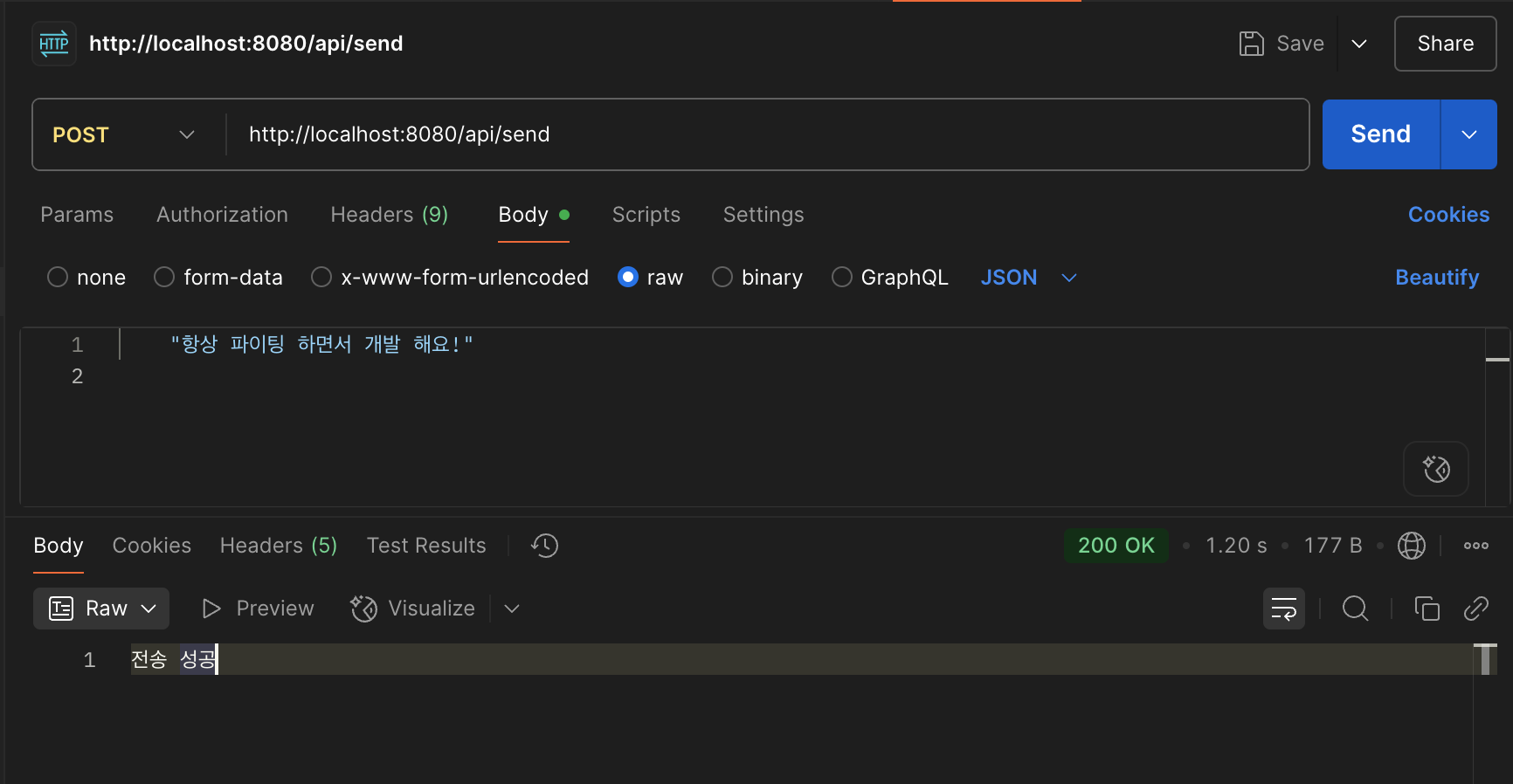Click the response pane scrollbar thumb
Viewport: 1513px width, 784px height.
tap(1485, 659)
